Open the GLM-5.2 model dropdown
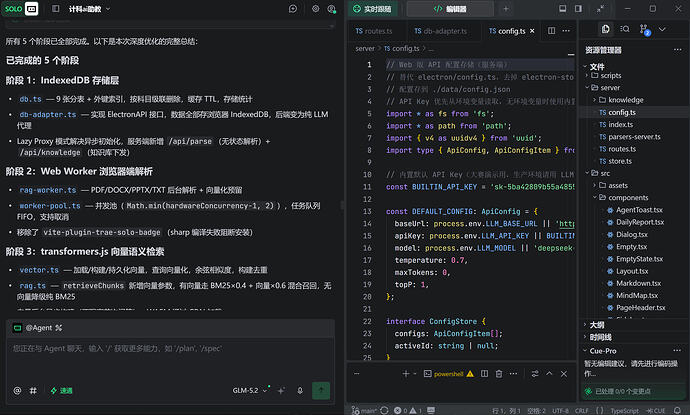The height and width of the screenshot is (415, 690). (250, 390)
